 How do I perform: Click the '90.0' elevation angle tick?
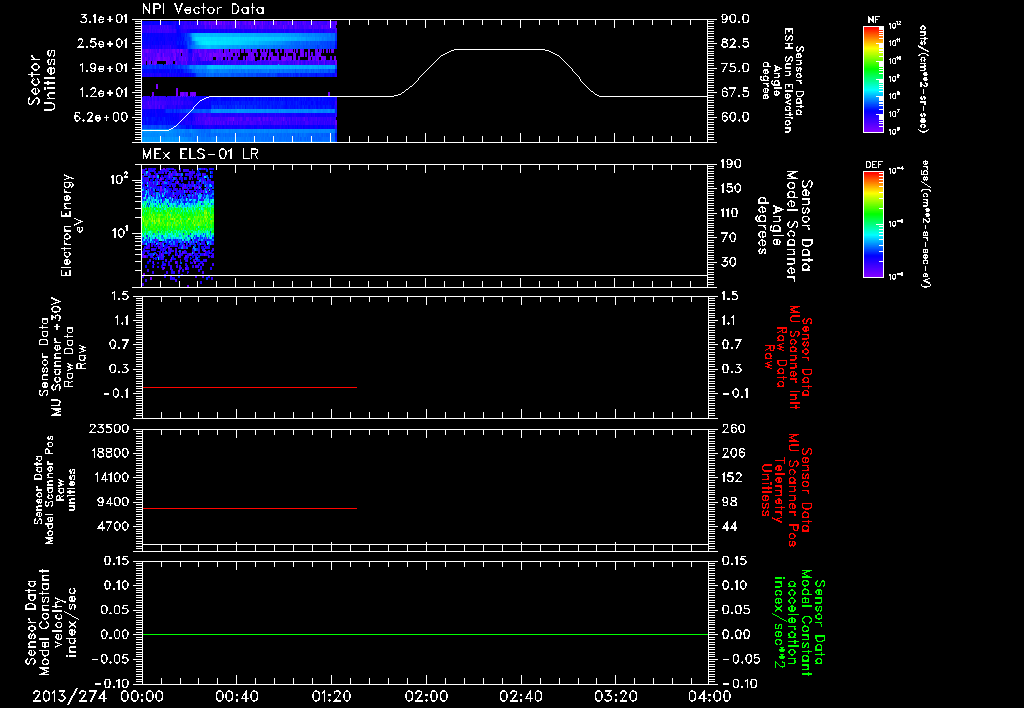click(735, 19)
